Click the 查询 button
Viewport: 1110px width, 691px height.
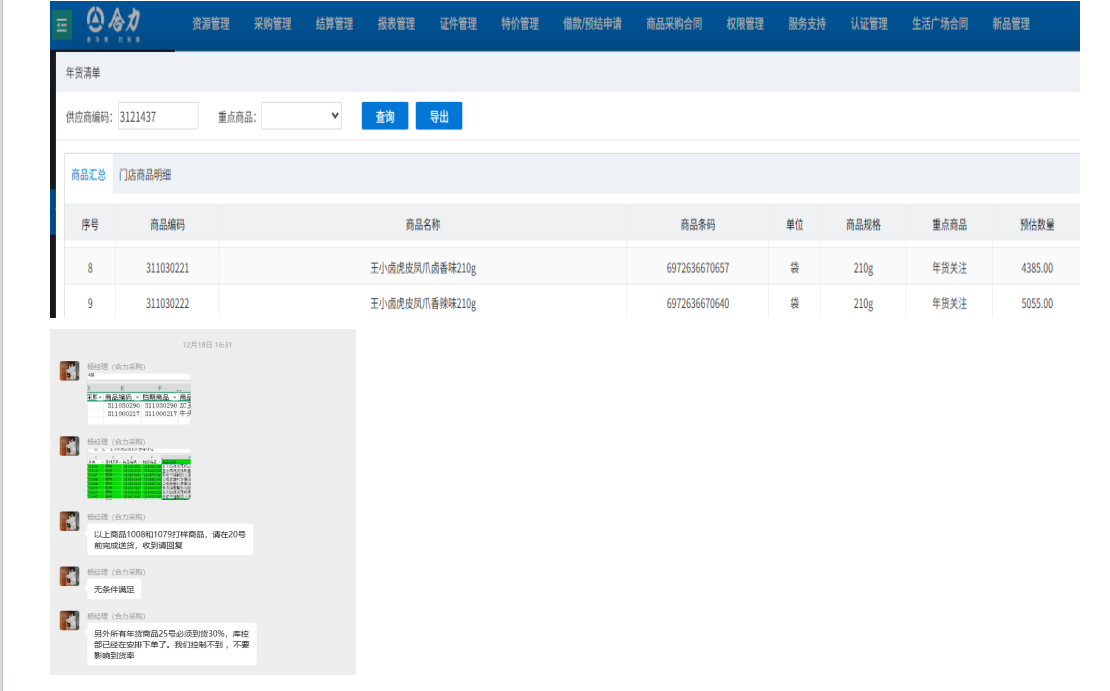click(384, 117)
